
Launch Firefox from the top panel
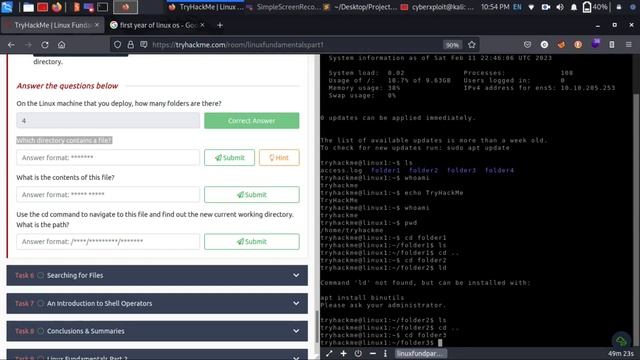tap(57, 7)
